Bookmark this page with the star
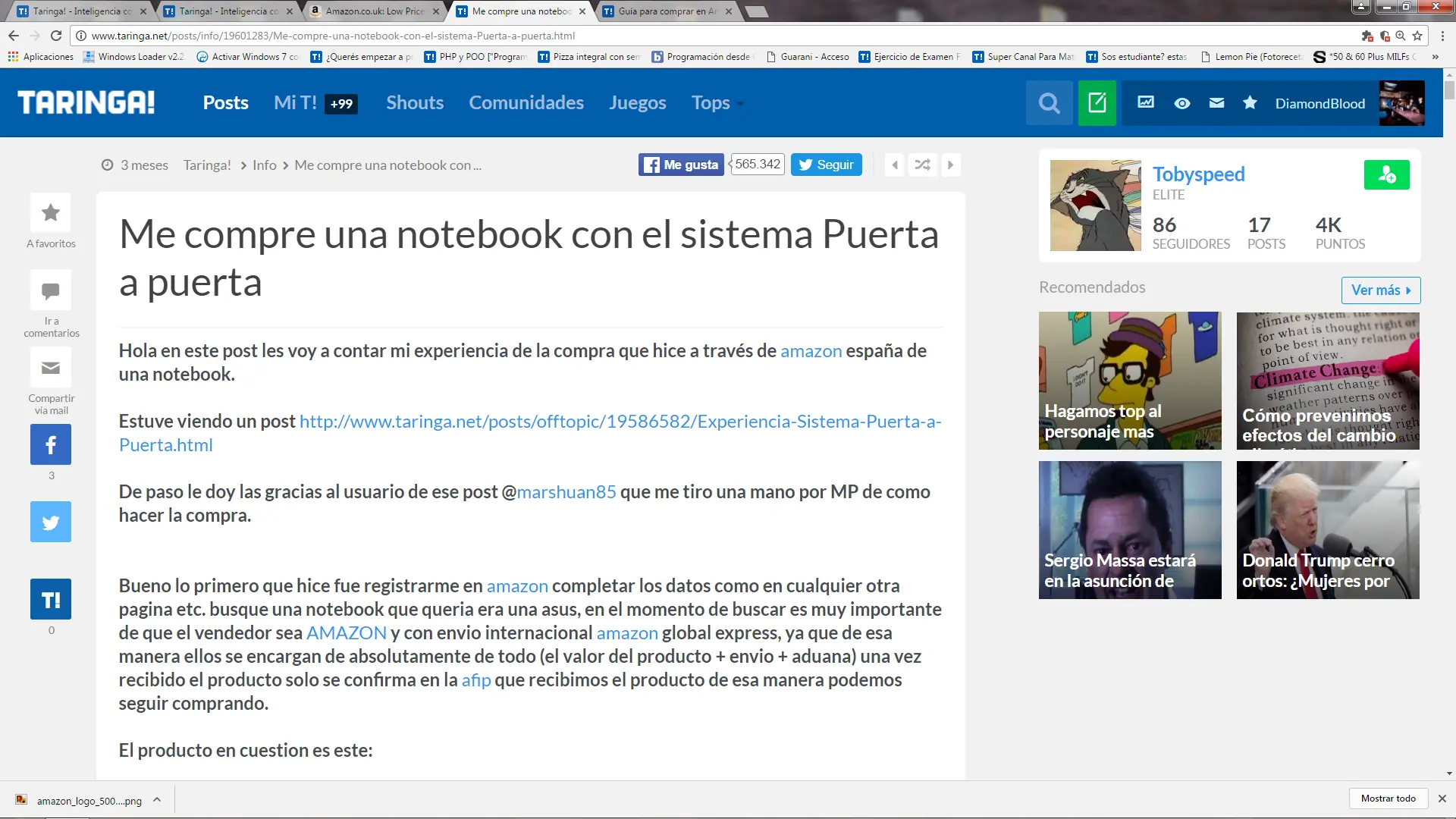Image resolution: width=1456 pixels, height=819 pixels. (1417, 36)
